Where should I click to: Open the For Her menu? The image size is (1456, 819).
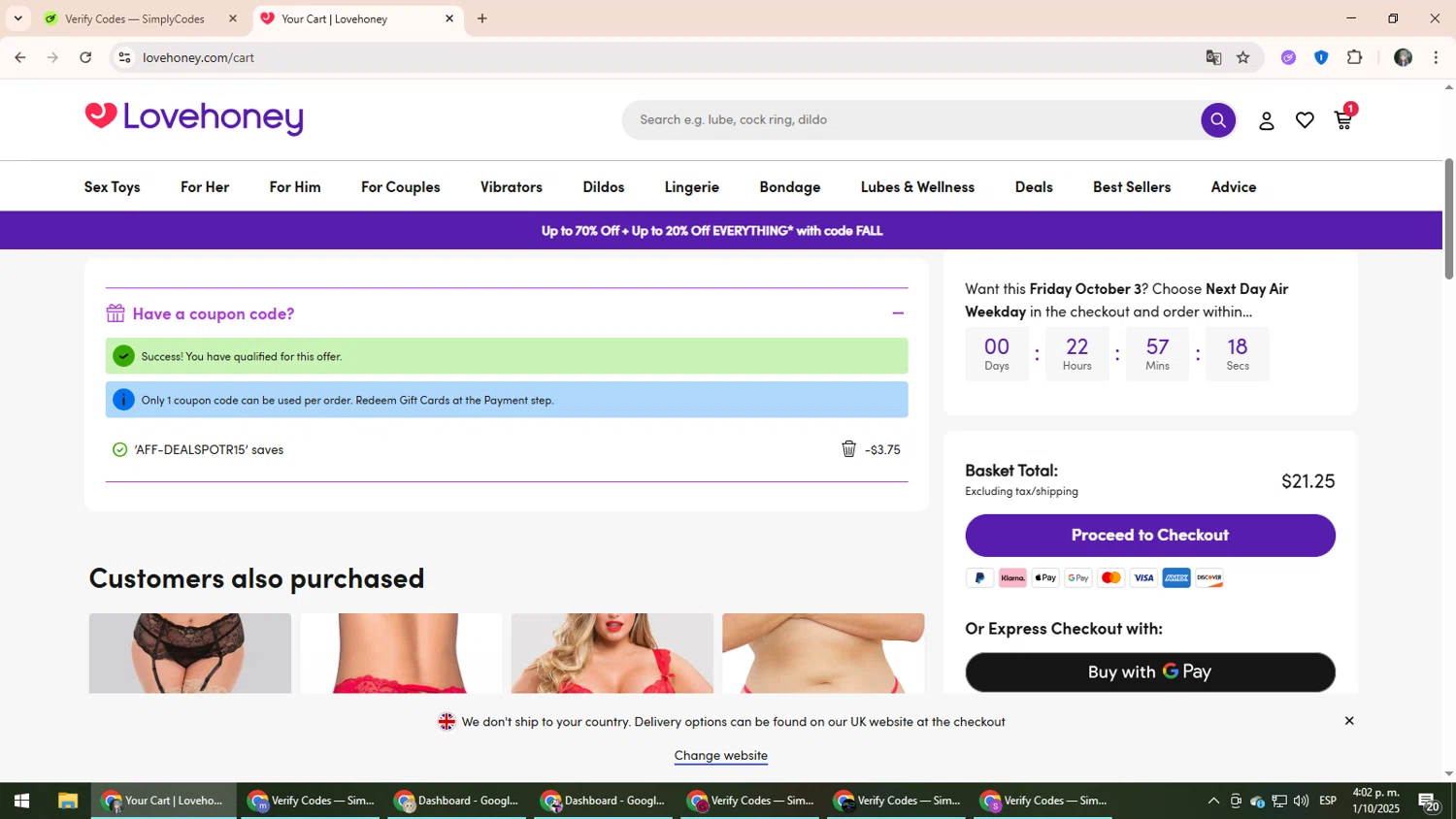coord(205,187)
